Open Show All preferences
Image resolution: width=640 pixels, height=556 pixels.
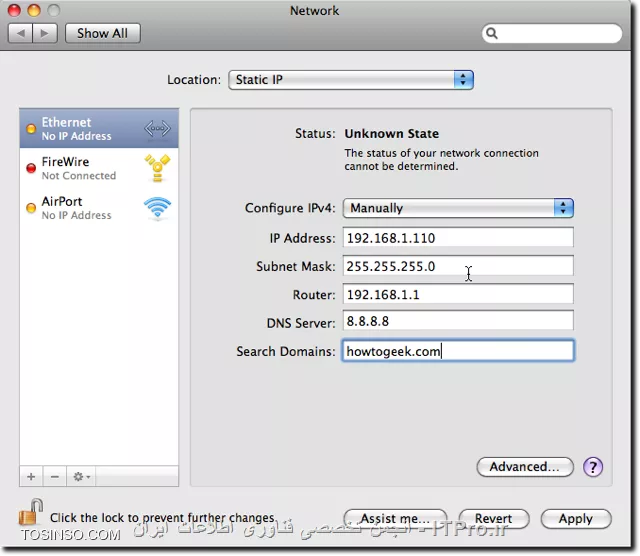click(102, 33)
